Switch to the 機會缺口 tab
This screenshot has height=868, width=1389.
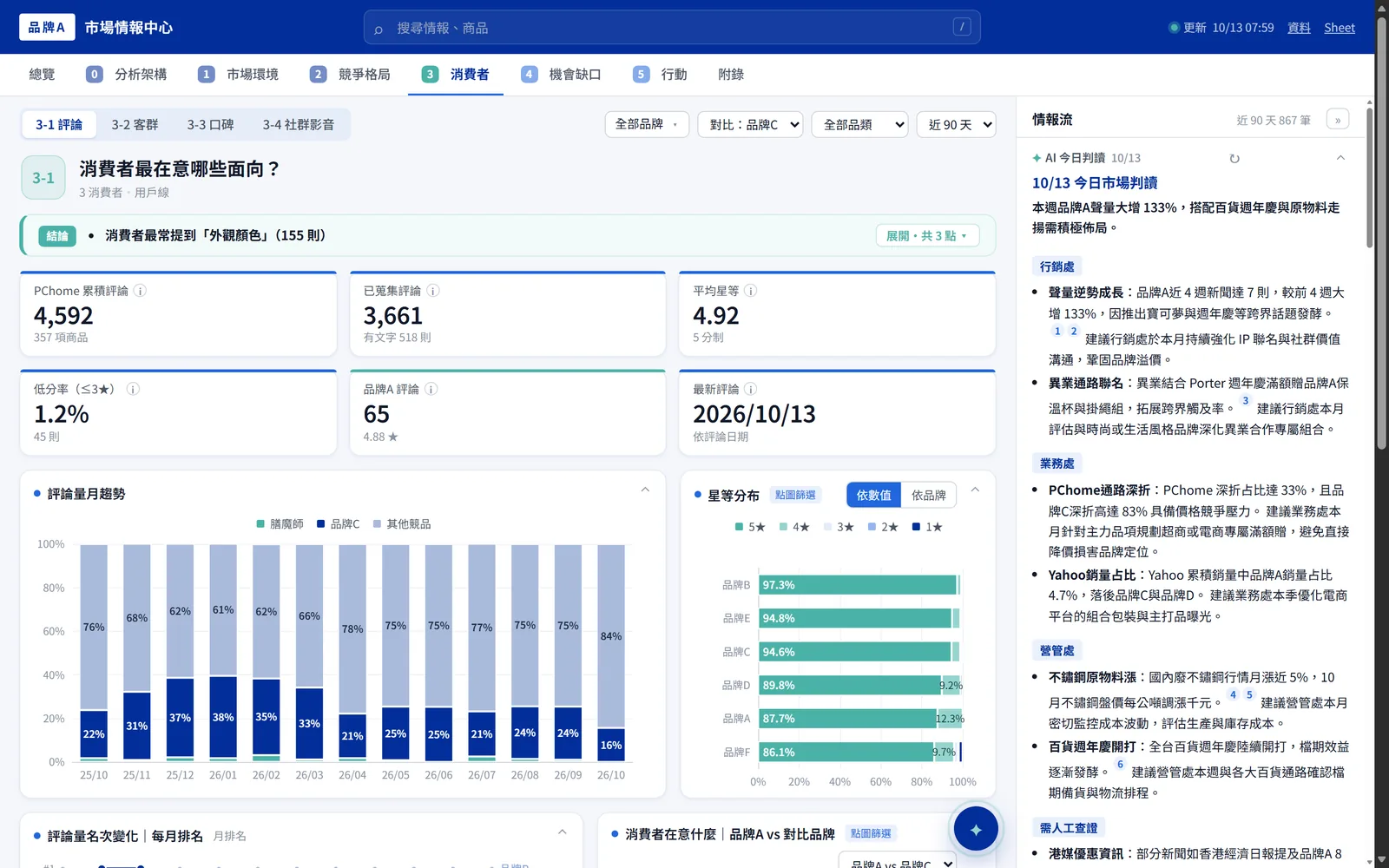tap(562, 75)
